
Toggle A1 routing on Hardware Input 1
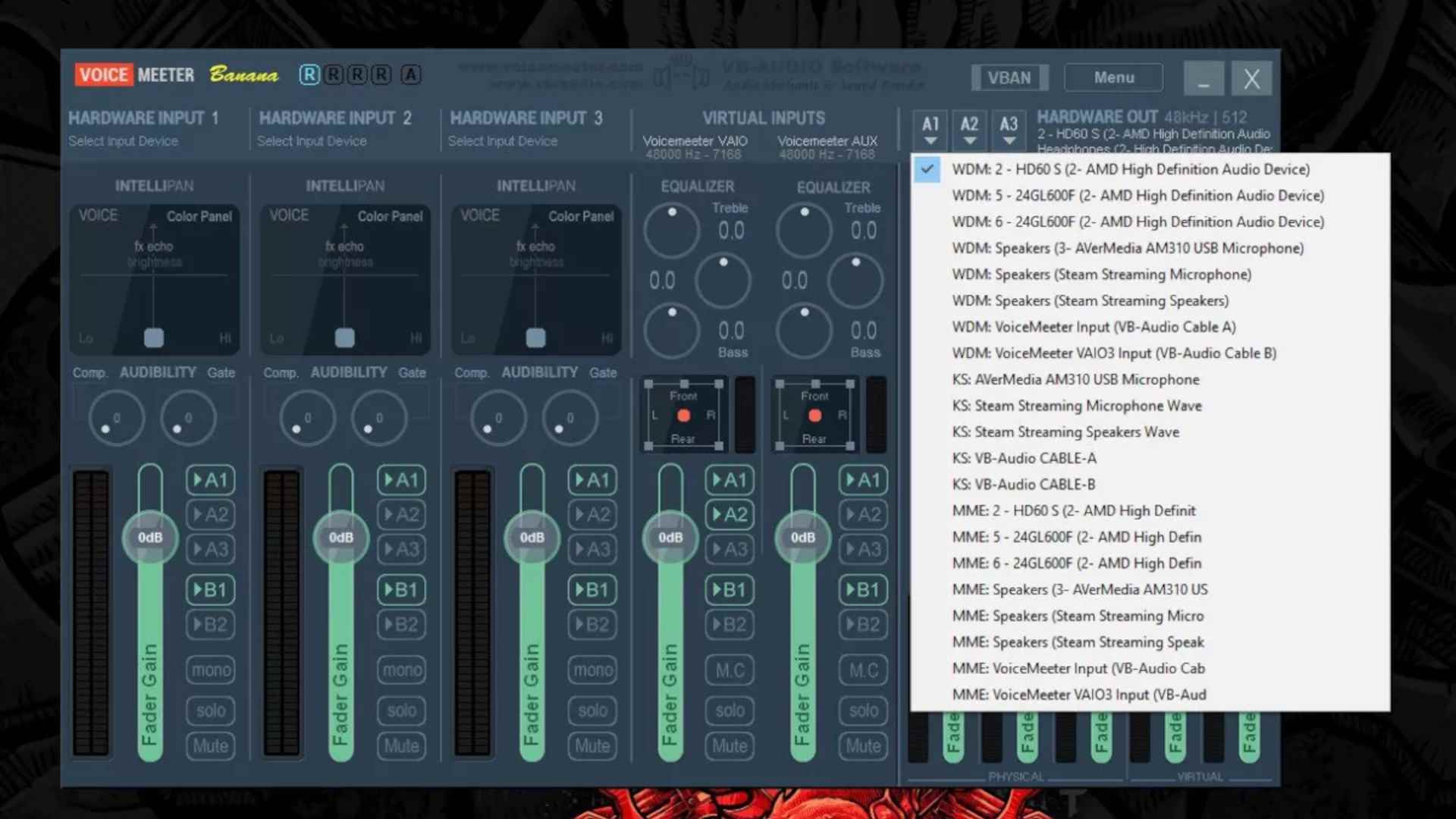tap(211, 480)
